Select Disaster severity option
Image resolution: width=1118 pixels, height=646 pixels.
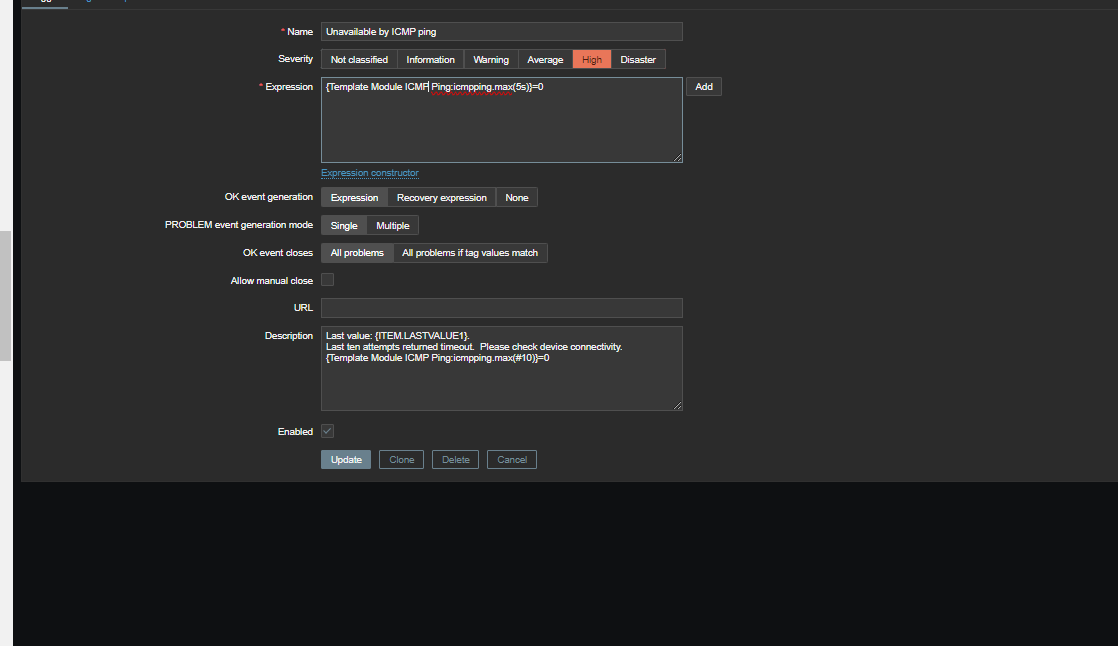[638, 60]
